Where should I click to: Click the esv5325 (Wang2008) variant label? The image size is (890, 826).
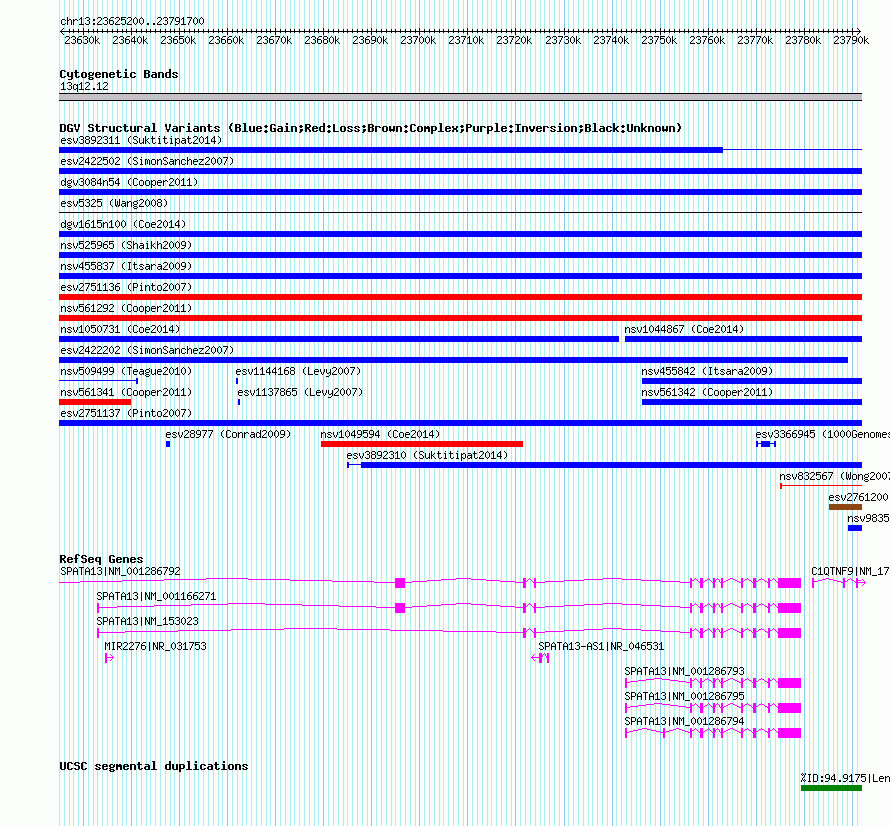pyautogui.click(x=114, y=203)
